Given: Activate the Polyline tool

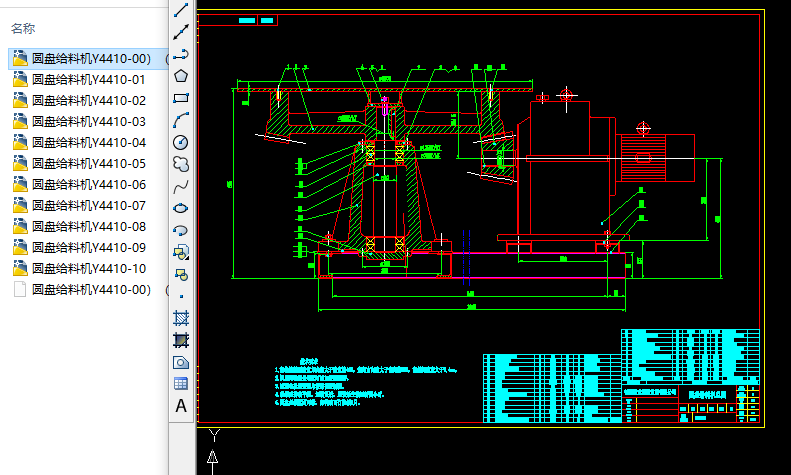Looking at the screenshot, I should [181, 55].
